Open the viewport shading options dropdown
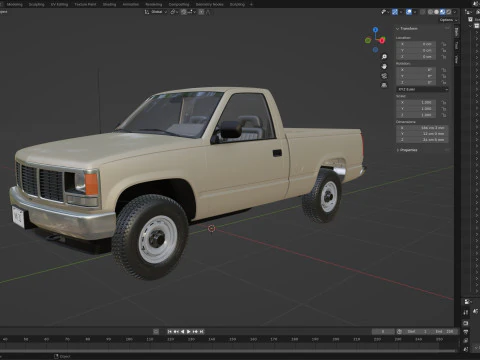 (x=455, y=12)
